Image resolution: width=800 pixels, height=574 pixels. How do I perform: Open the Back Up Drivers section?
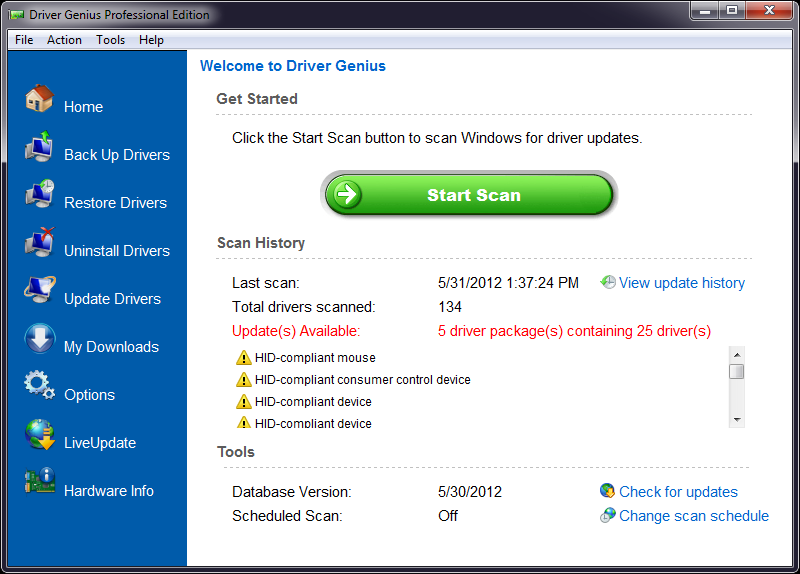pos(117,155)
